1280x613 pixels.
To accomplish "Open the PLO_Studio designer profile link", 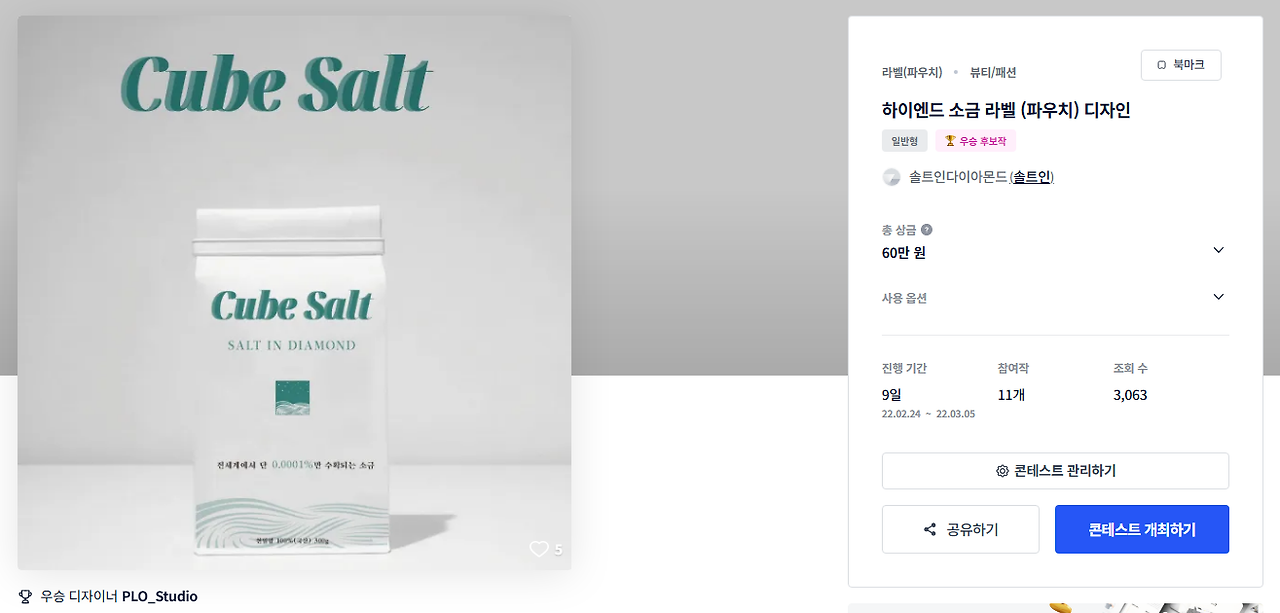I will 160,597.
